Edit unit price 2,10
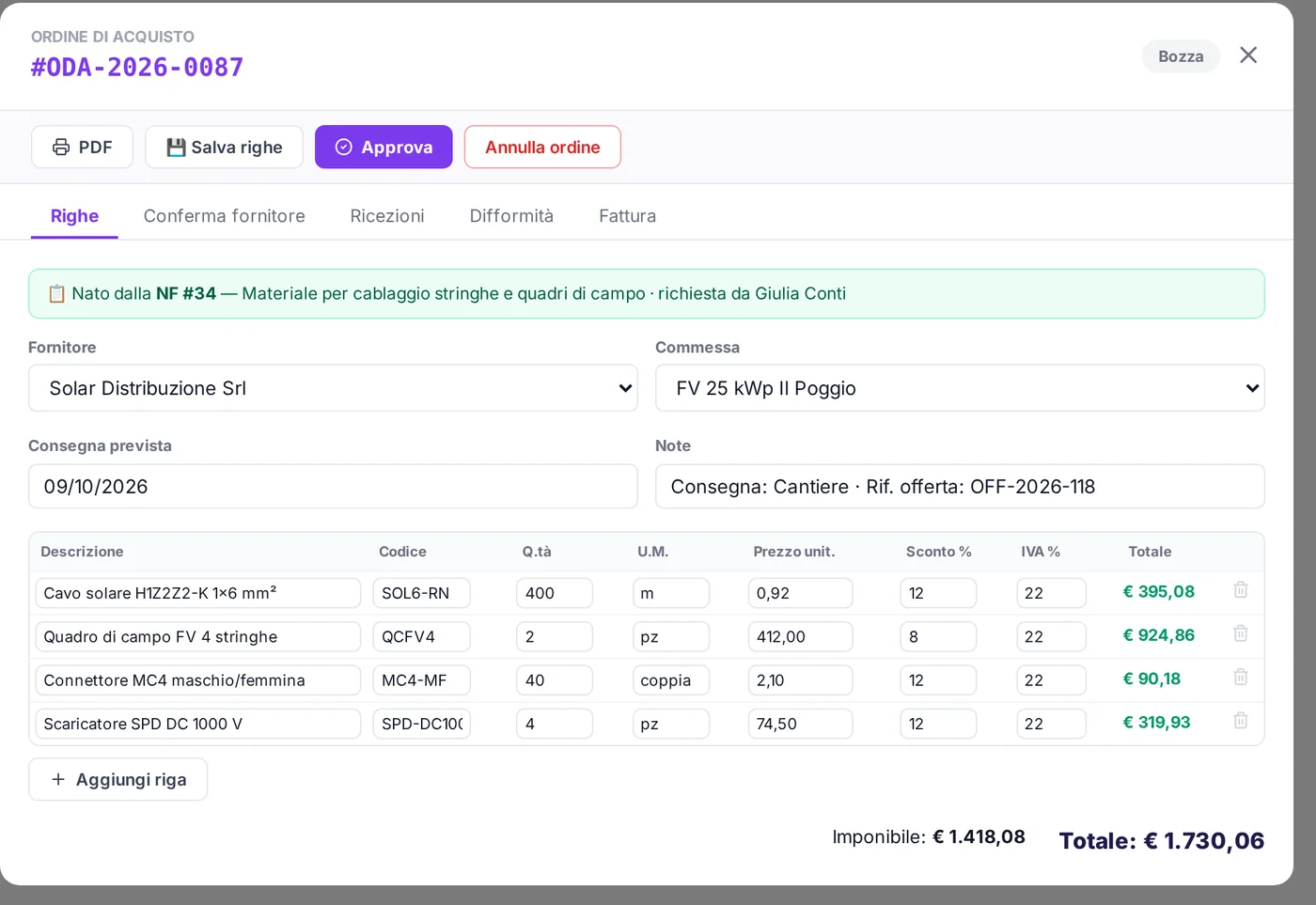The image size is (1316, 905). point(801,680)
